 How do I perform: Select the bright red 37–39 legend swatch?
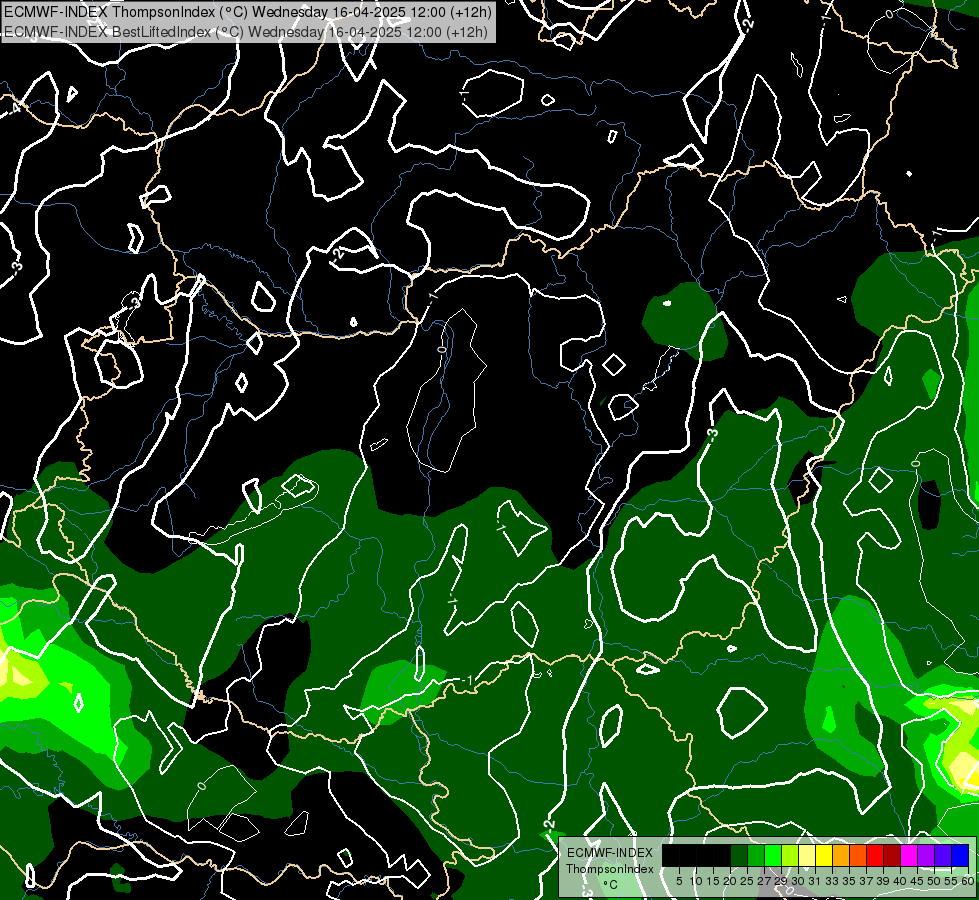coord(875,855)
